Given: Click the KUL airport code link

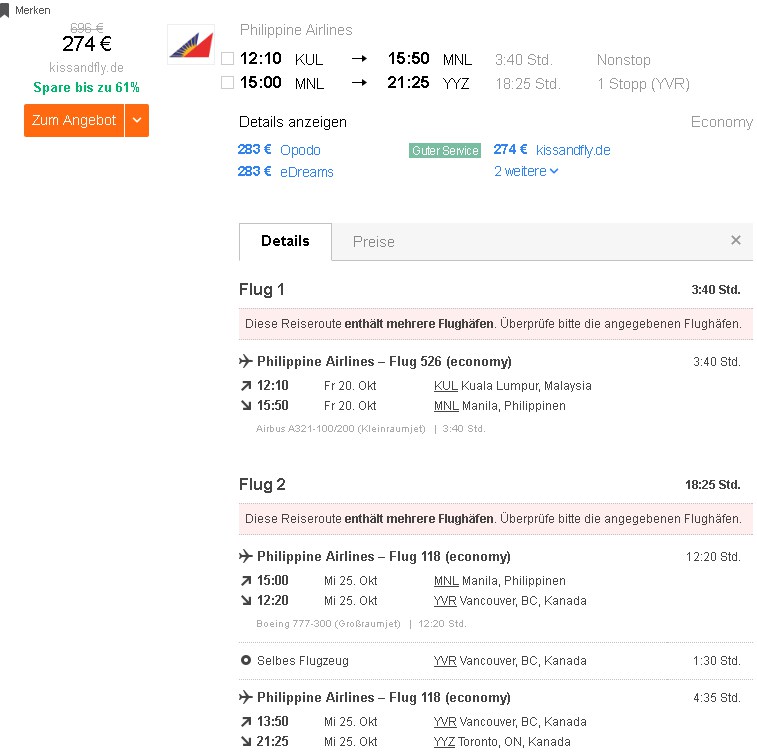Looking at the screenshot, I should (446, 386).
